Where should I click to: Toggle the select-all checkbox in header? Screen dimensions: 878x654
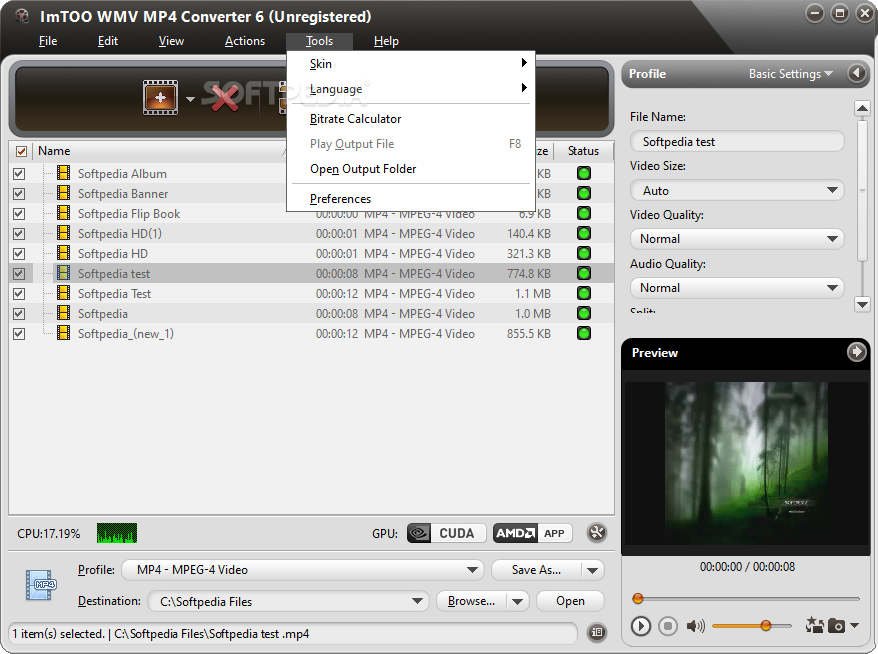[21, 151]
